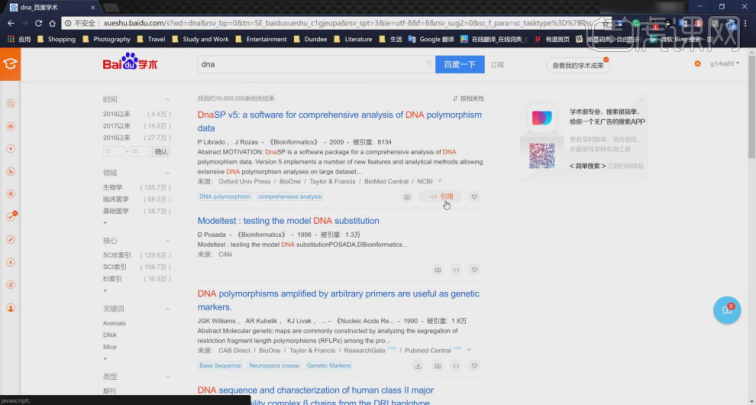Click the pencil edit icon in left sidebar
This screenshot has width=756, height=405.
pos(11,240)
